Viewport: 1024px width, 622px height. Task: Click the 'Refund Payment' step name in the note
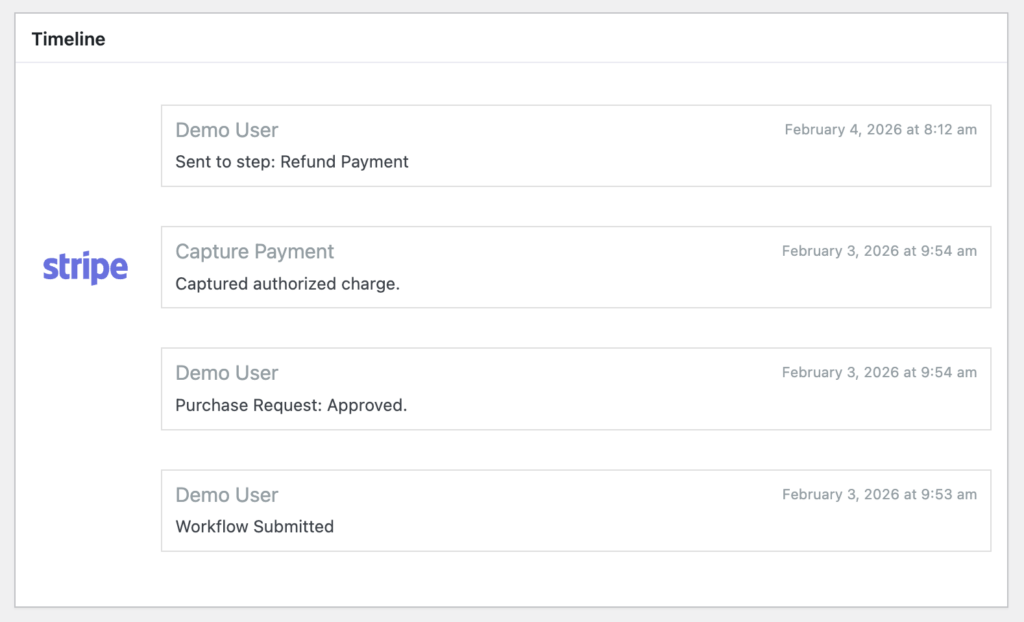coord(344,162)
